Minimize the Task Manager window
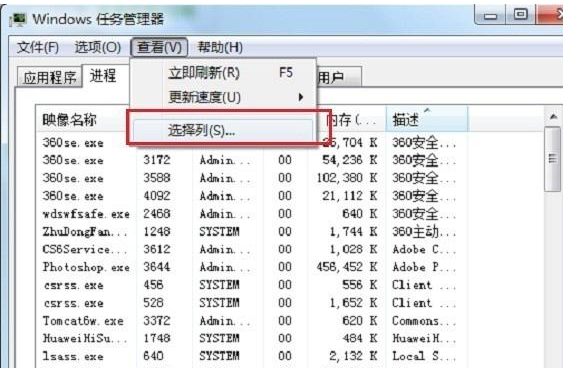Viewport: 563px width, 368px height. (x=490, y=15)
